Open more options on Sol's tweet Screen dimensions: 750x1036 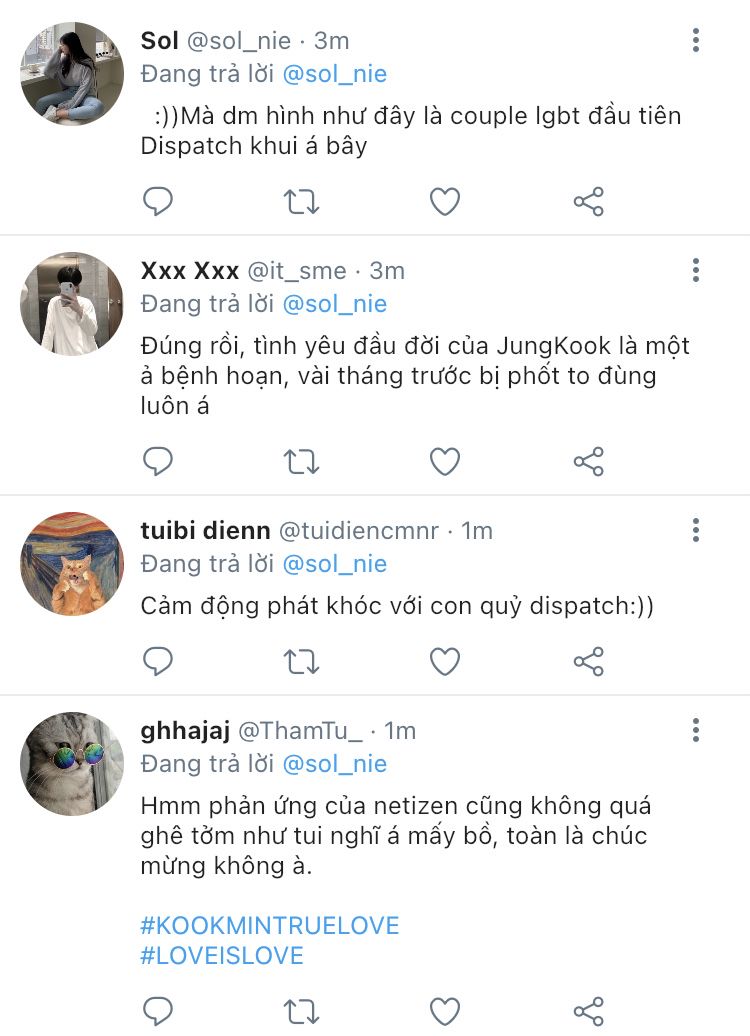(x=696, y=41)
